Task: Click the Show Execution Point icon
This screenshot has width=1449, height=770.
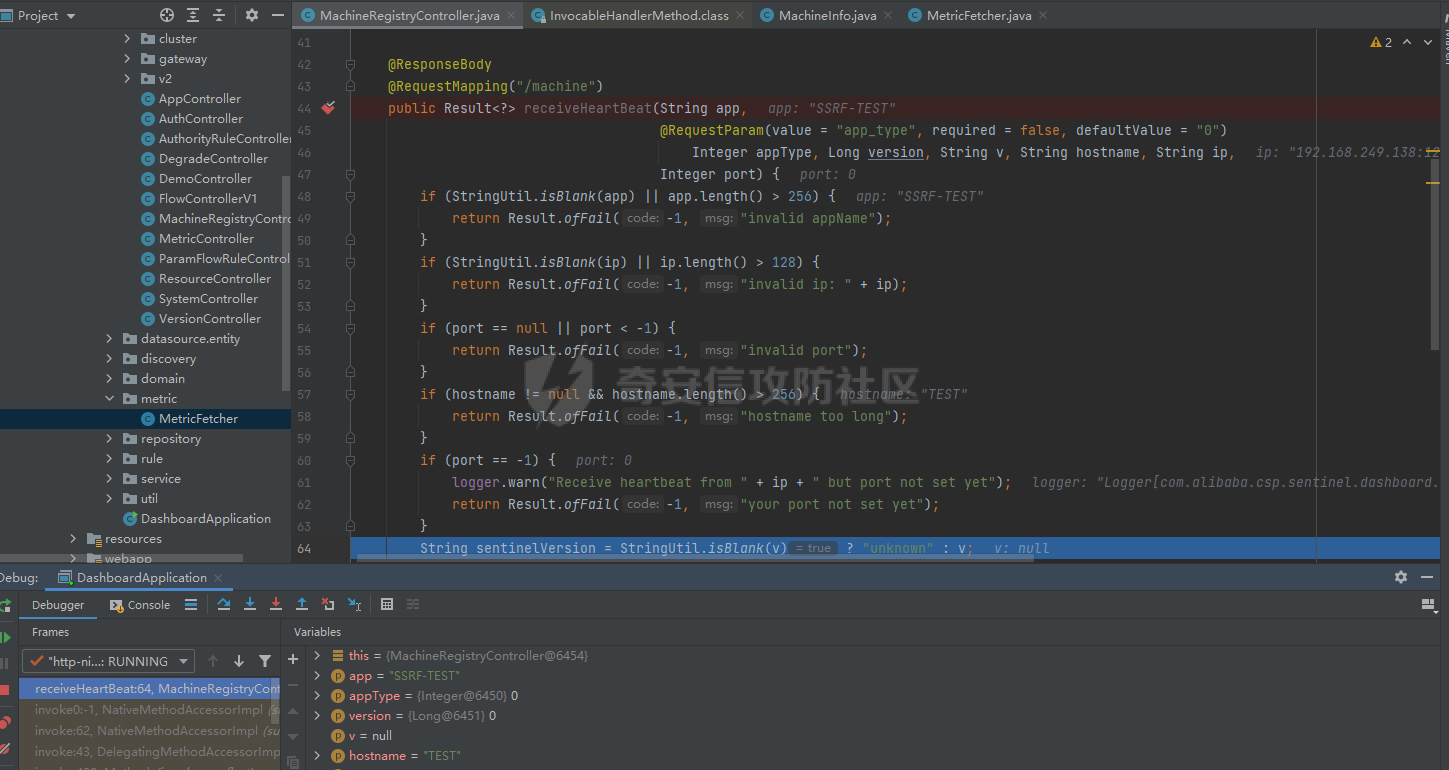Action: click(x=191, y=604)
